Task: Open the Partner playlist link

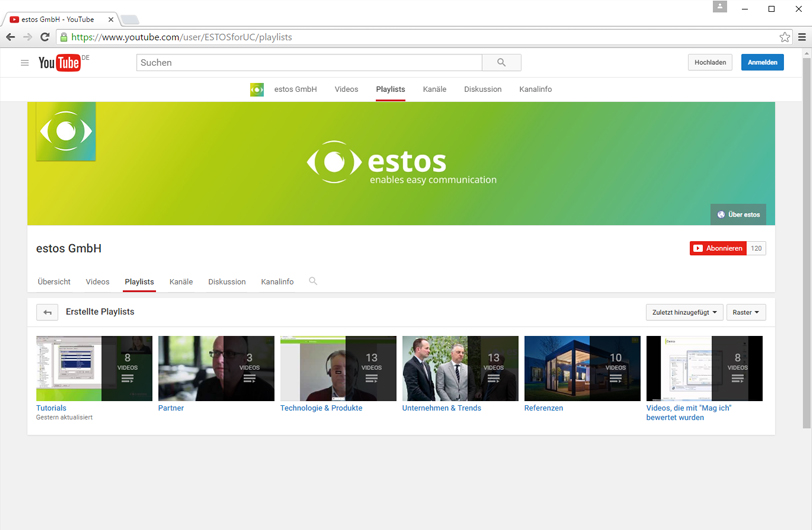Action: 171,408
